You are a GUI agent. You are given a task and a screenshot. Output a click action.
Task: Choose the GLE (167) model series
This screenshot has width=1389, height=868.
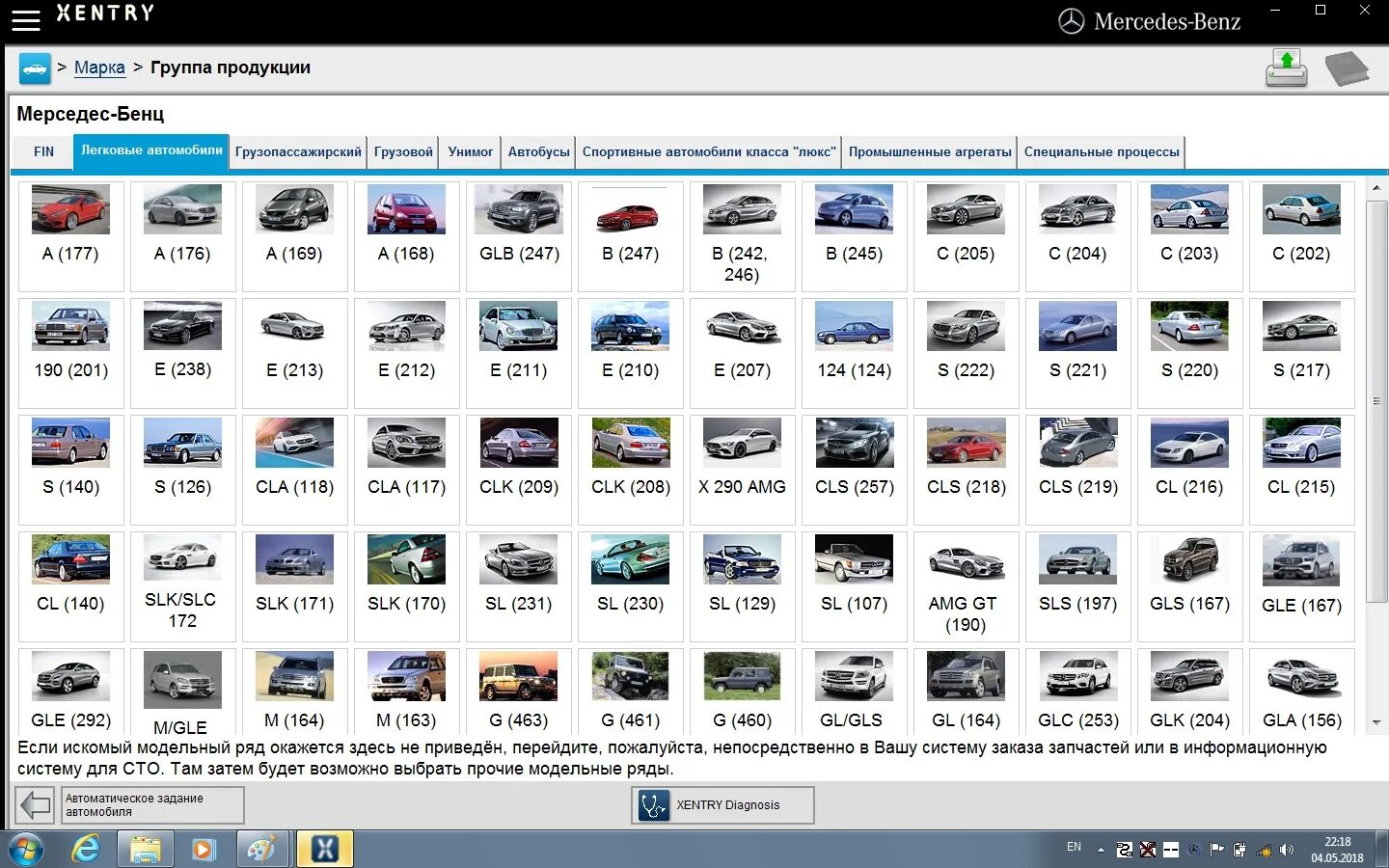[1301, 586]
